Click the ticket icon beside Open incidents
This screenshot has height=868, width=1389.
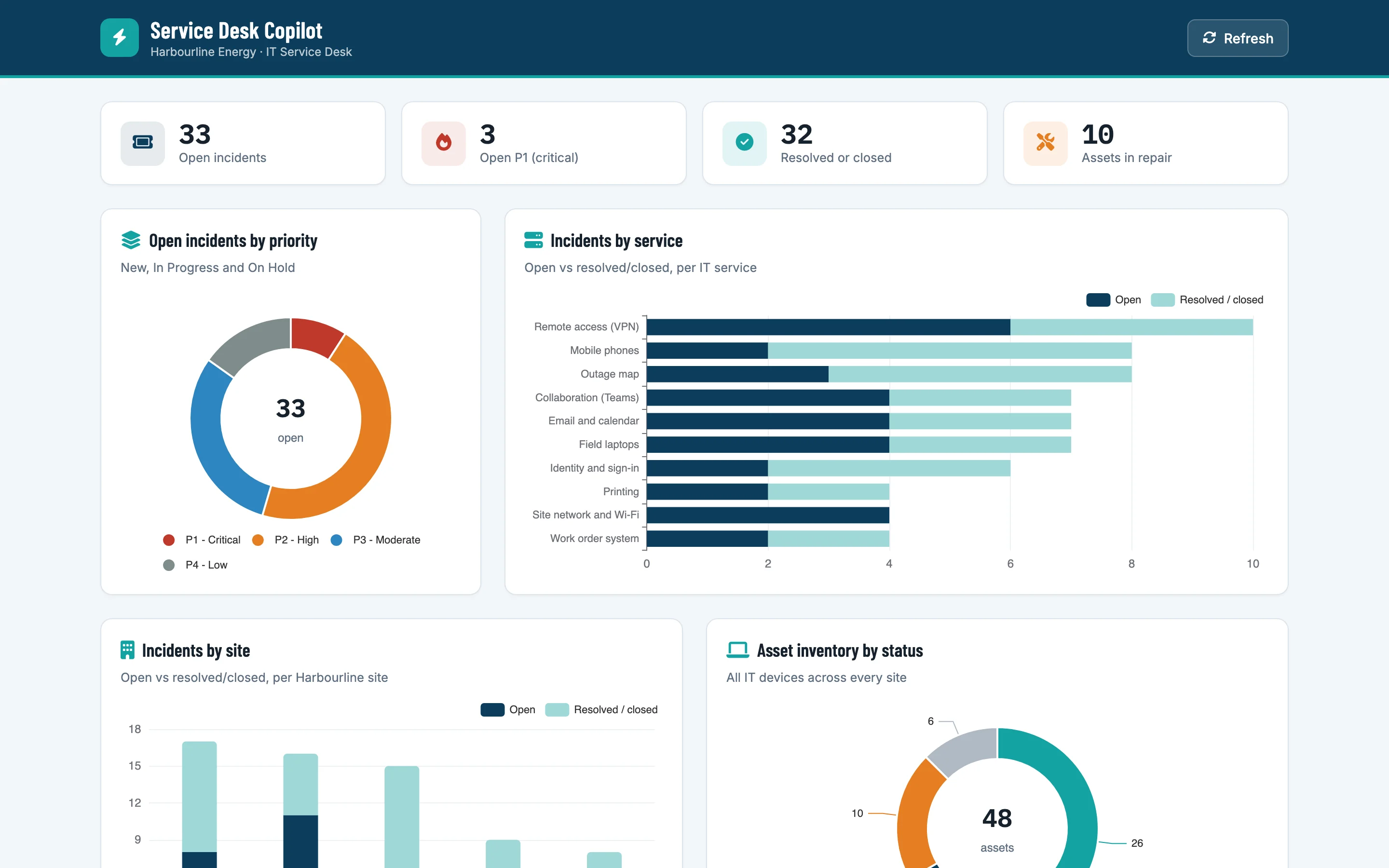click(x=142, y=143)
